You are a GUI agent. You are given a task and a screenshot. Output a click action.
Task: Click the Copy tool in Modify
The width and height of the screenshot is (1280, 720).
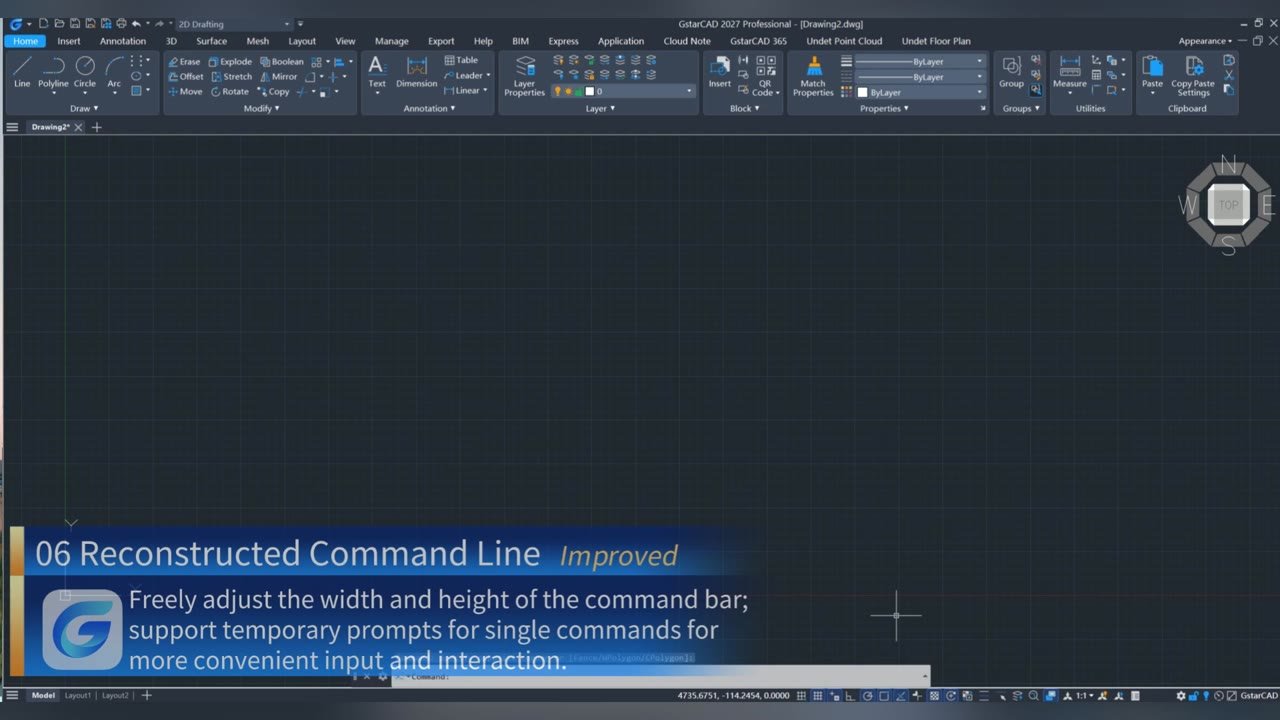[273, 91]
